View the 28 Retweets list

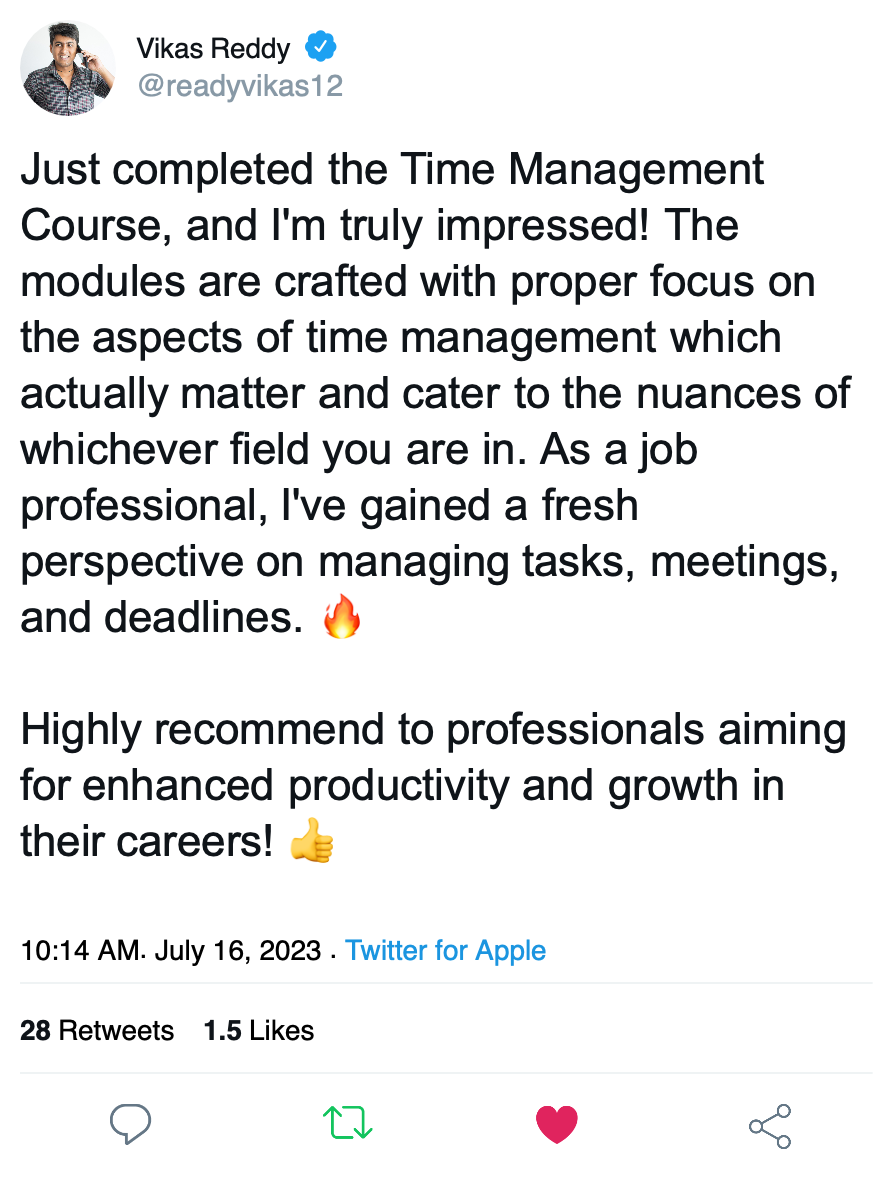click(97, 1031)
